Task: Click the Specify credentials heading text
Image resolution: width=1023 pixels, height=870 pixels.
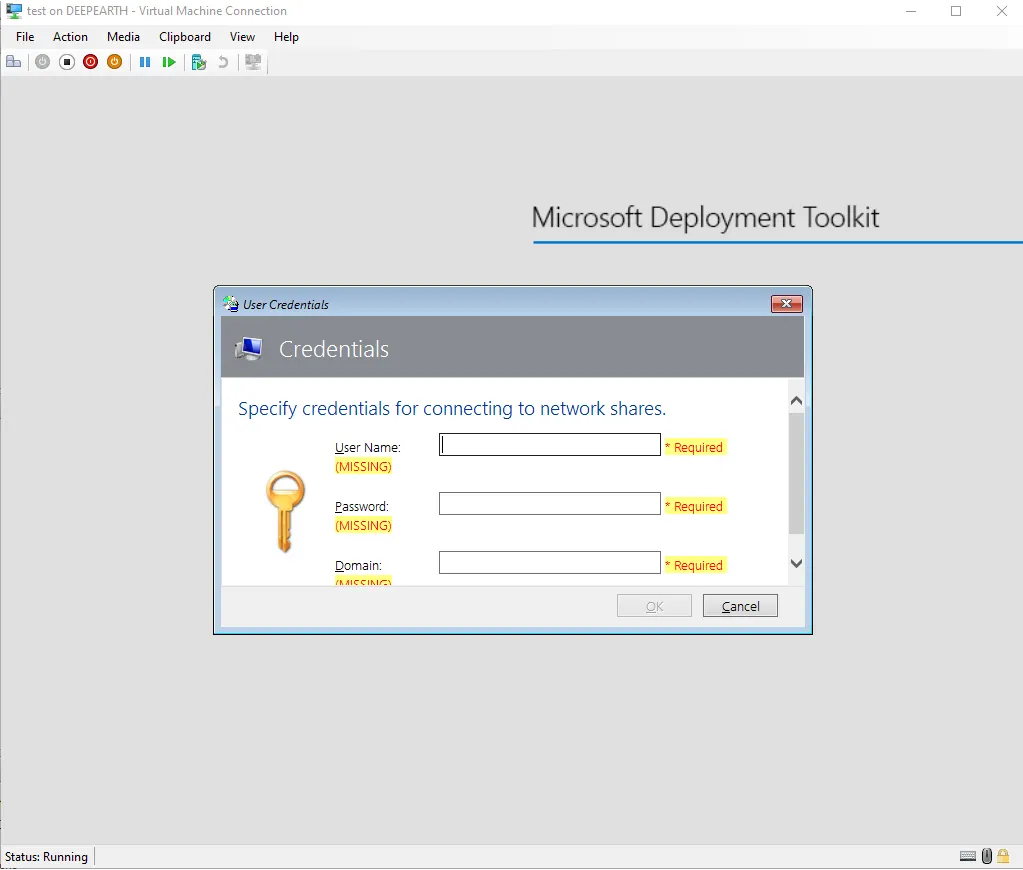Action: point(452,409)
